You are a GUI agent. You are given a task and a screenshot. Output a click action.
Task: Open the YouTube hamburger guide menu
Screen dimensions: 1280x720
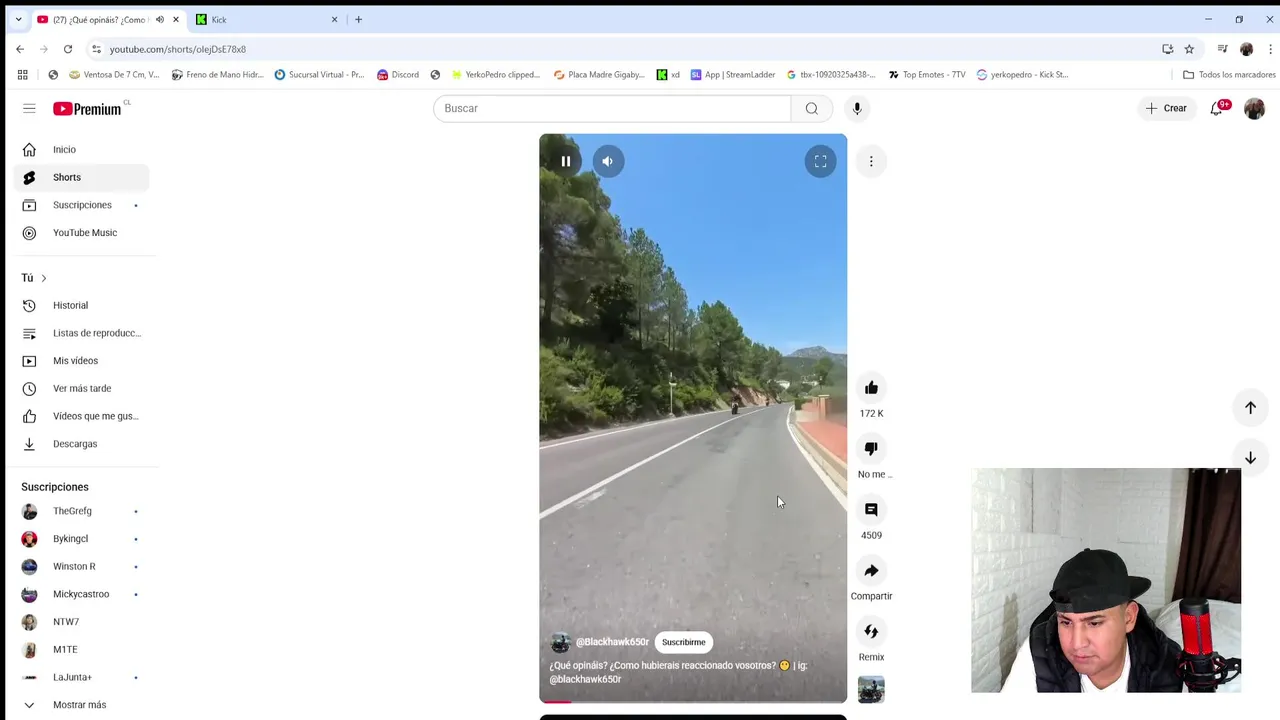pyautogui.click(x=29, y=108)
